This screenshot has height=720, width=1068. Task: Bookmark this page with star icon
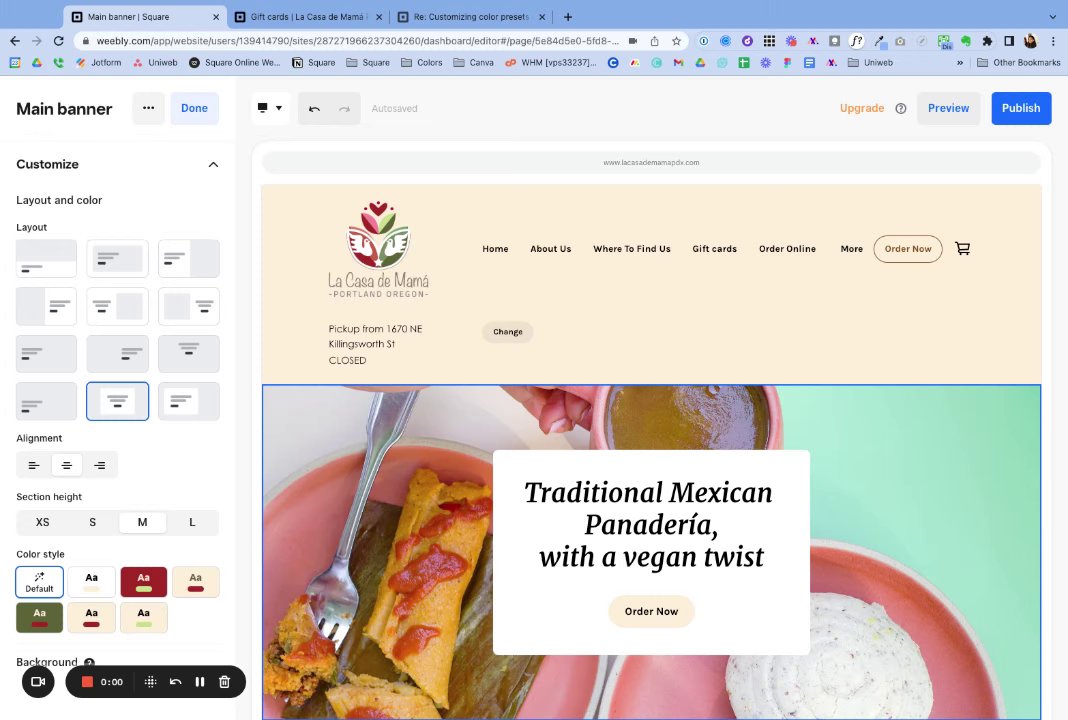coord(676,41)
